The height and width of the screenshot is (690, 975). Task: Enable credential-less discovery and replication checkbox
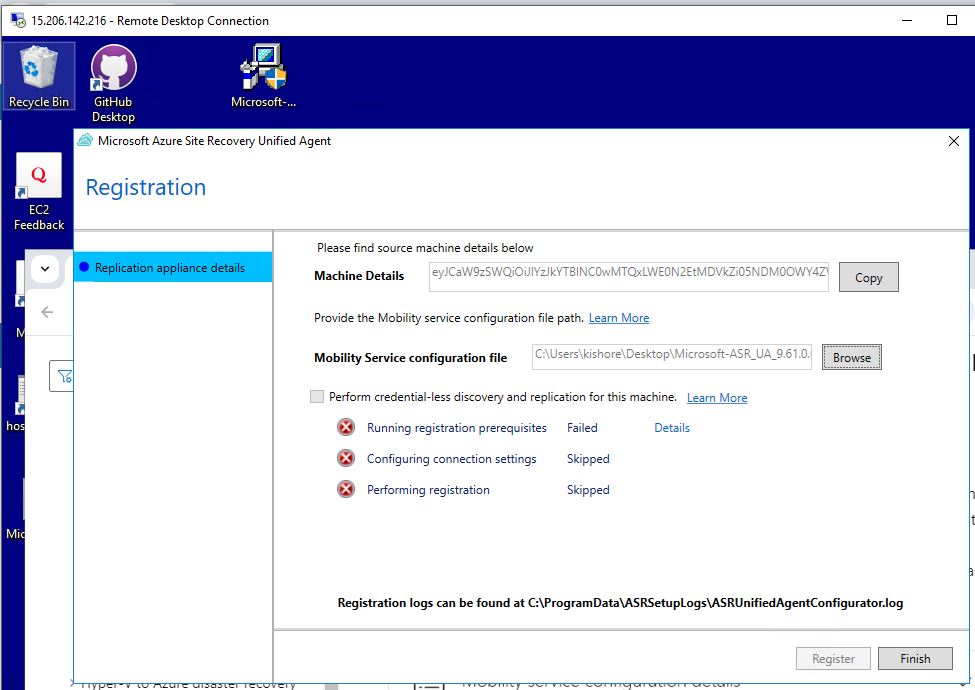pos(317,397)
